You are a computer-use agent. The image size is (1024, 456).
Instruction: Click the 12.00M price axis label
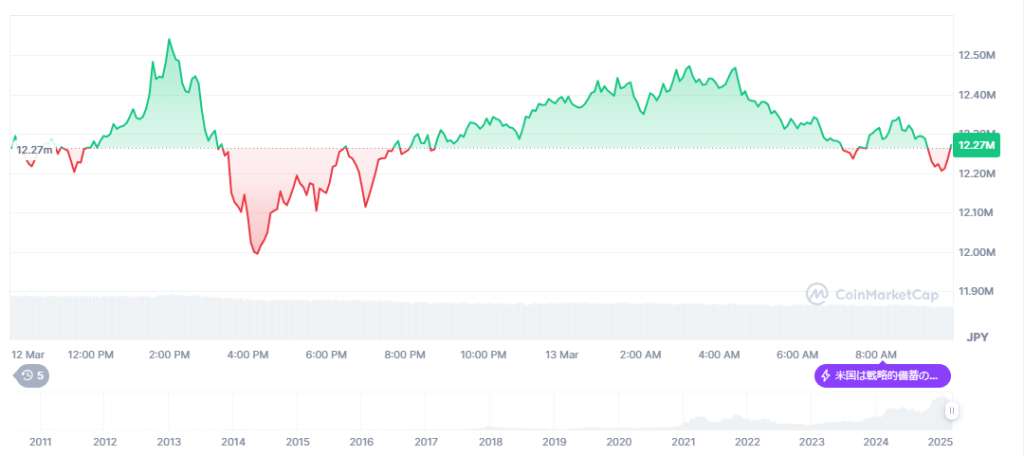pos(977,252)
